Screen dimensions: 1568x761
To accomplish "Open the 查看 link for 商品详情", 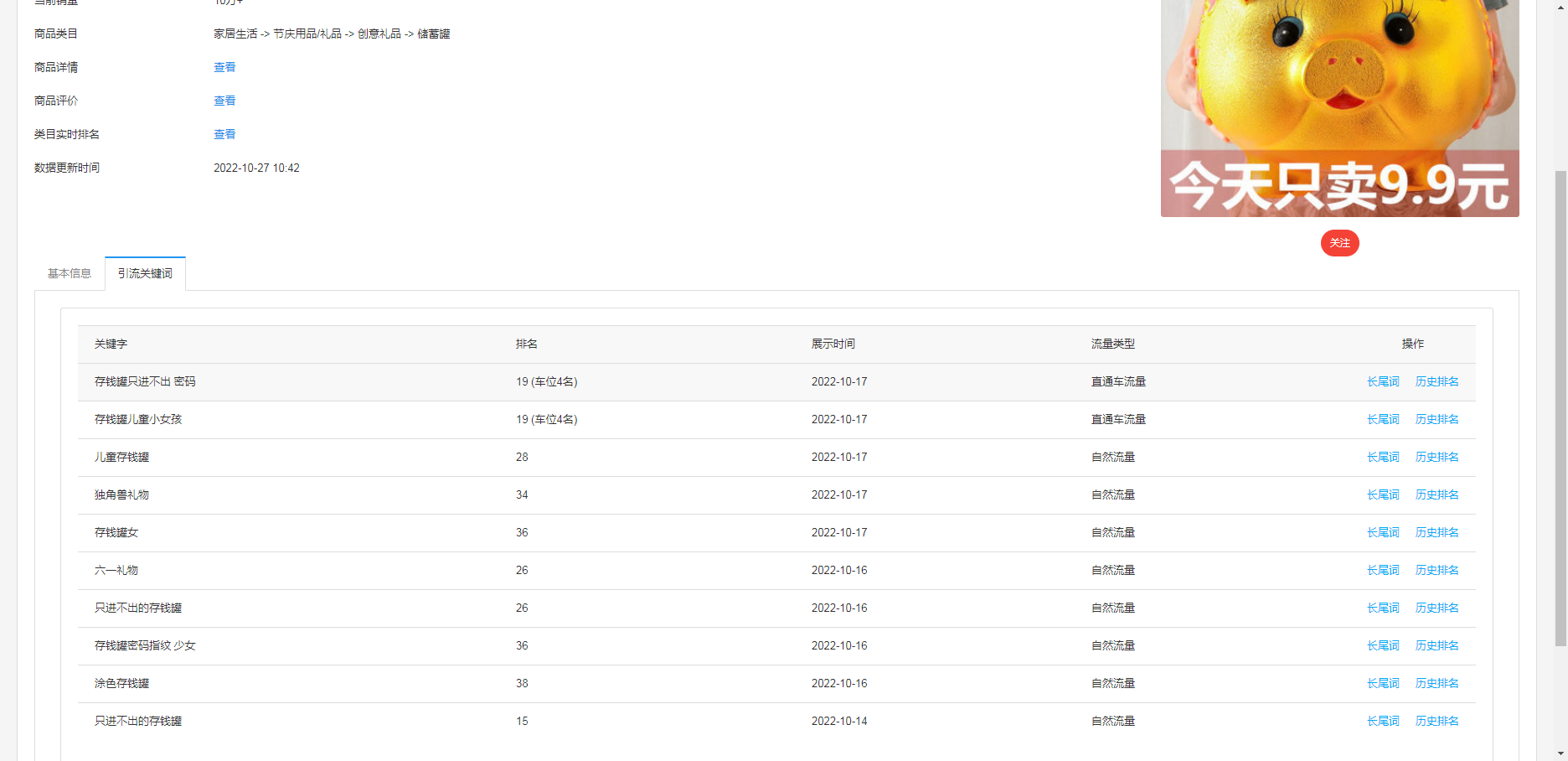I will (224, 67).
